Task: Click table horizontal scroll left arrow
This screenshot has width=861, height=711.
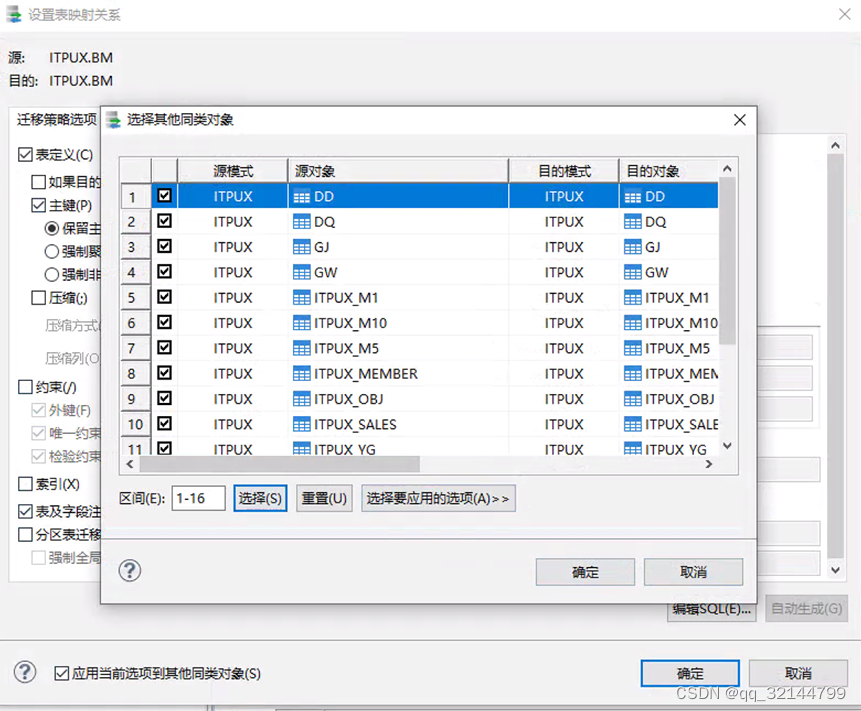Action: tap(130, 464)
